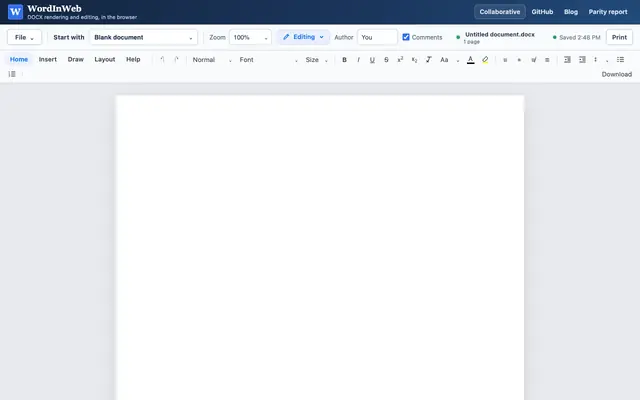Center align text

[x=519, y=60]
